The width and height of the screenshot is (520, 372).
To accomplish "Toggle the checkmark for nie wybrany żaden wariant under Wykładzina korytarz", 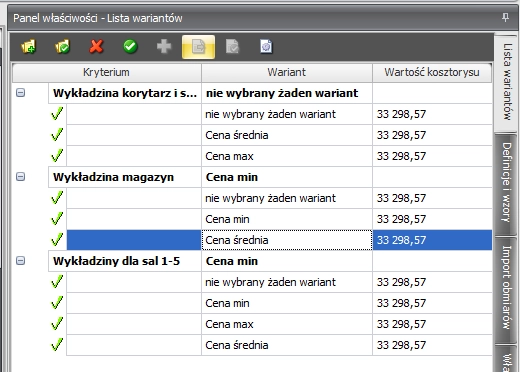I will (57, 114).
